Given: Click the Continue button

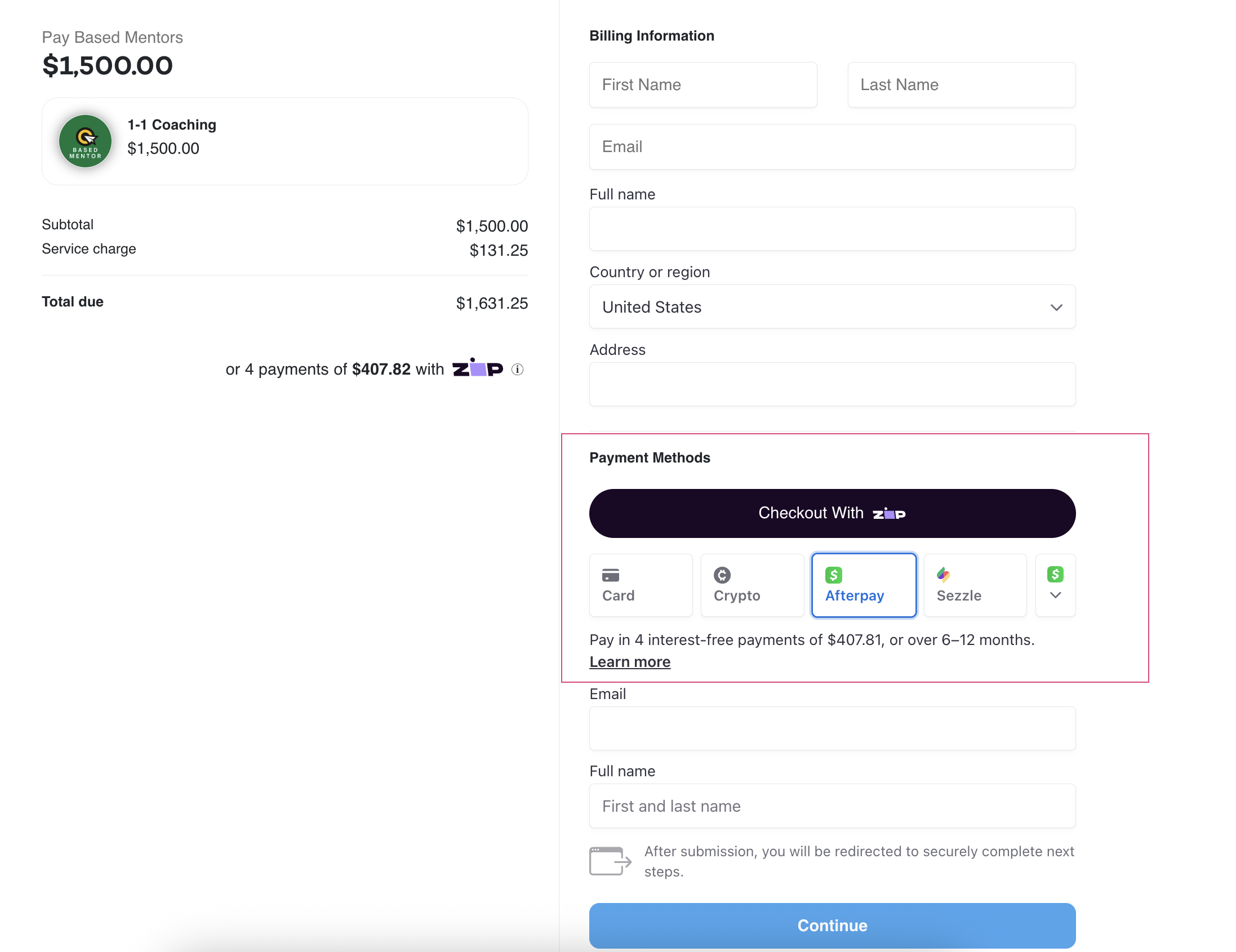Looking at the screenshot, I should 833,926.
